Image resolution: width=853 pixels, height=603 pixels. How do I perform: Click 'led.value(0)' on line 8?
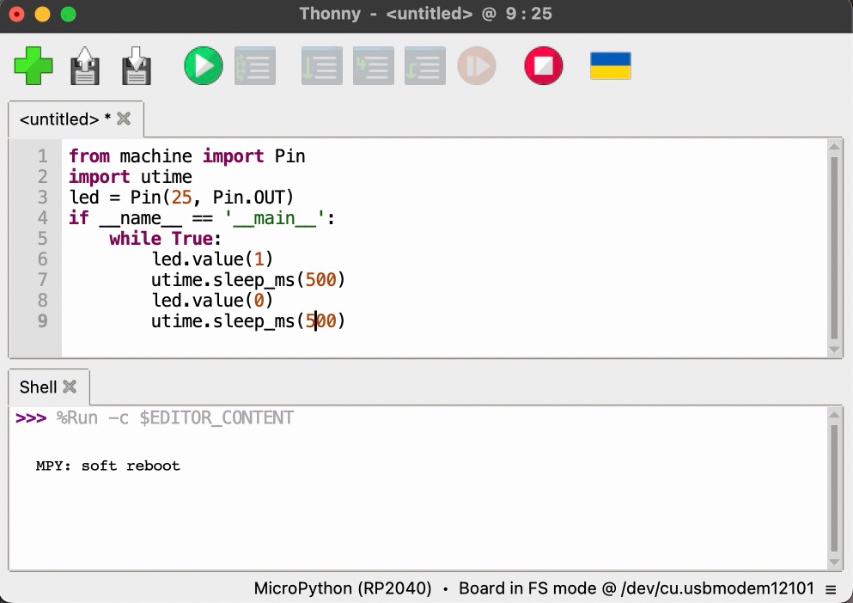tap(212, 300)
